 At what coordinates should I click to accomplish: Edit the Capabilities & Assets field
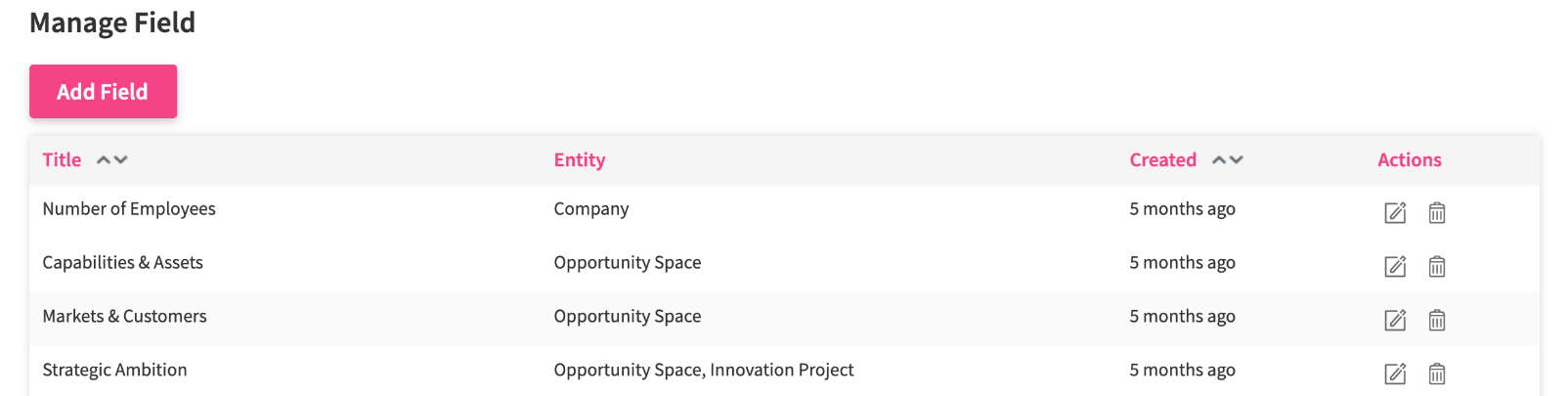(x=1395, y=266)
